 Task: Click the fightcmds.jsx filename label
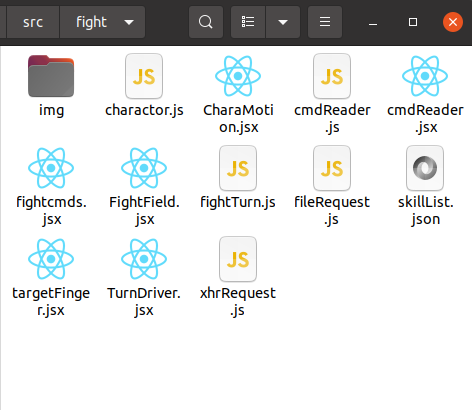51,211
